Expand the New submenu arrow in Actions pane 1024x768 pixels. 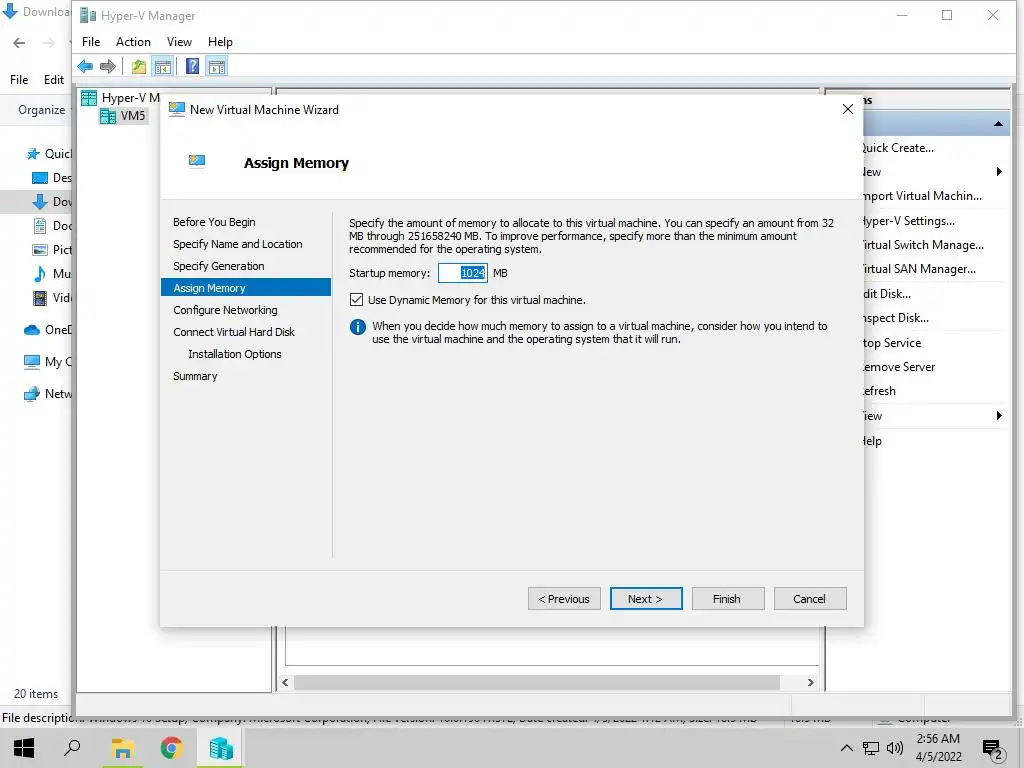pyautogui.click(x=999, y=172)
